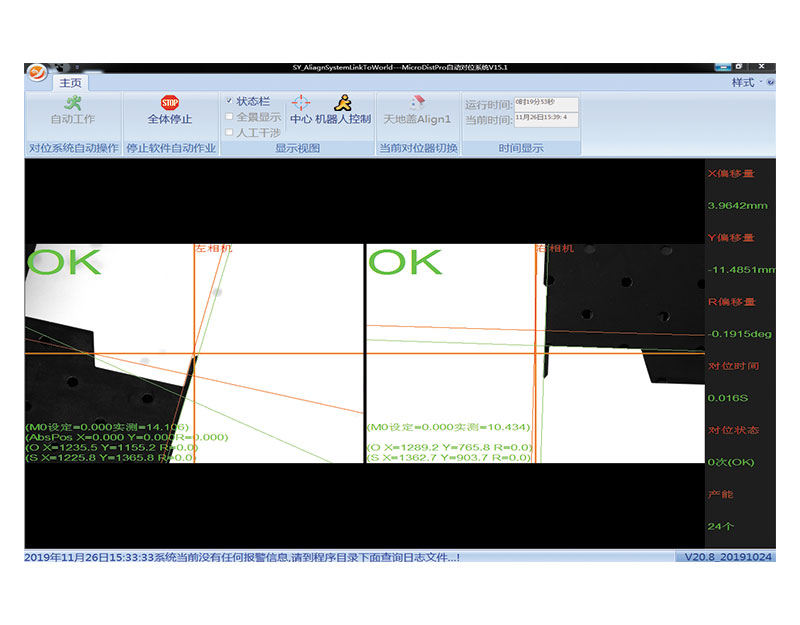Open the round orange application menu button
The width and height of the screenshot is (800, 625).
37,73
